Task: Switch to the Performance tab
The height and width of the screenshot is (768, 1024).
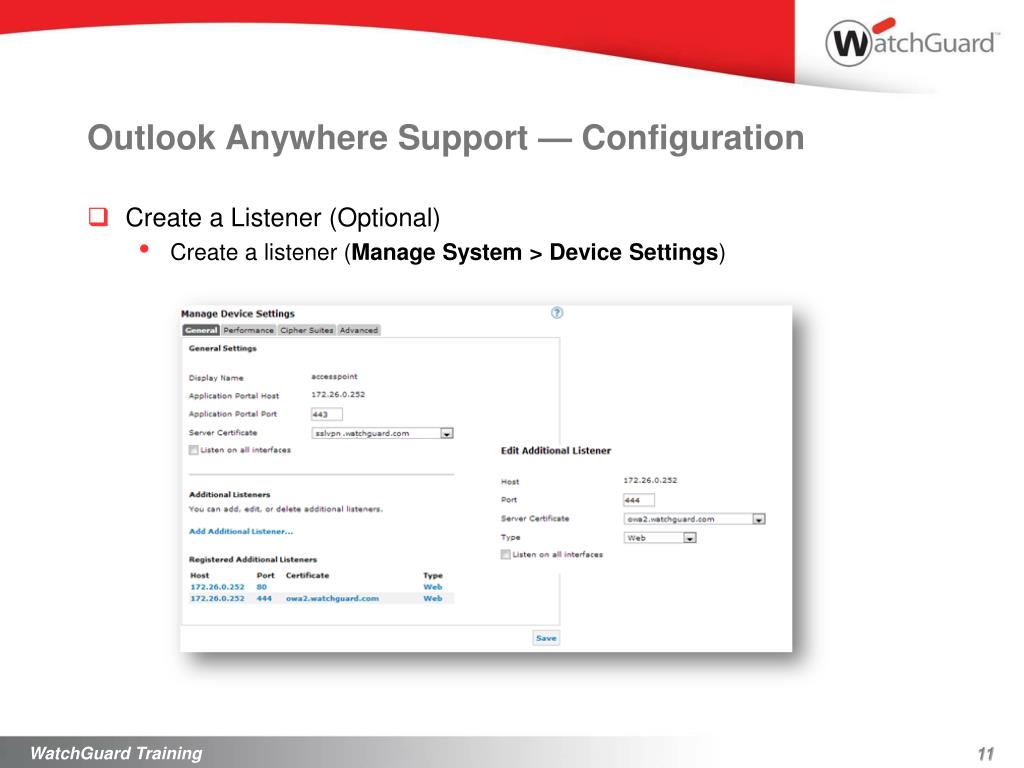Action: (248, 330)
